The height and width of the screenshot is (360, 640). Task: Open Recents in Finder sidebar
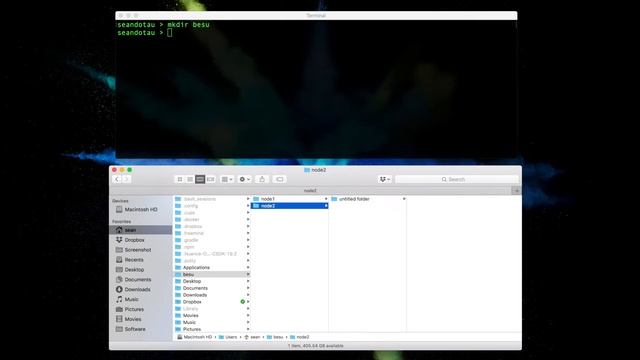[141, 260]
